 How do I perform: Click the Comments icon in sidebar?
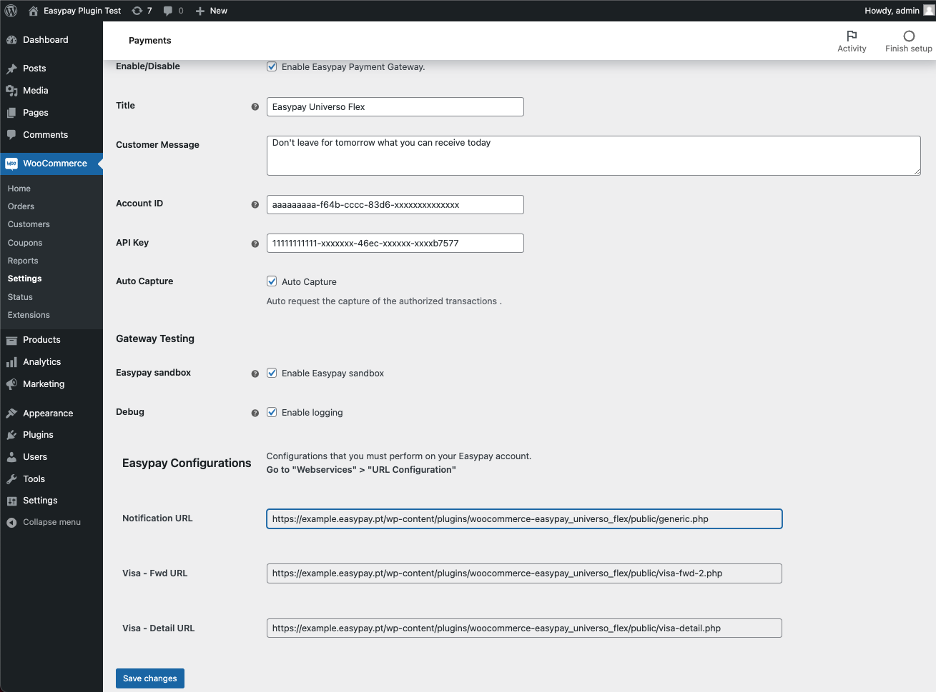coord(11,135)
